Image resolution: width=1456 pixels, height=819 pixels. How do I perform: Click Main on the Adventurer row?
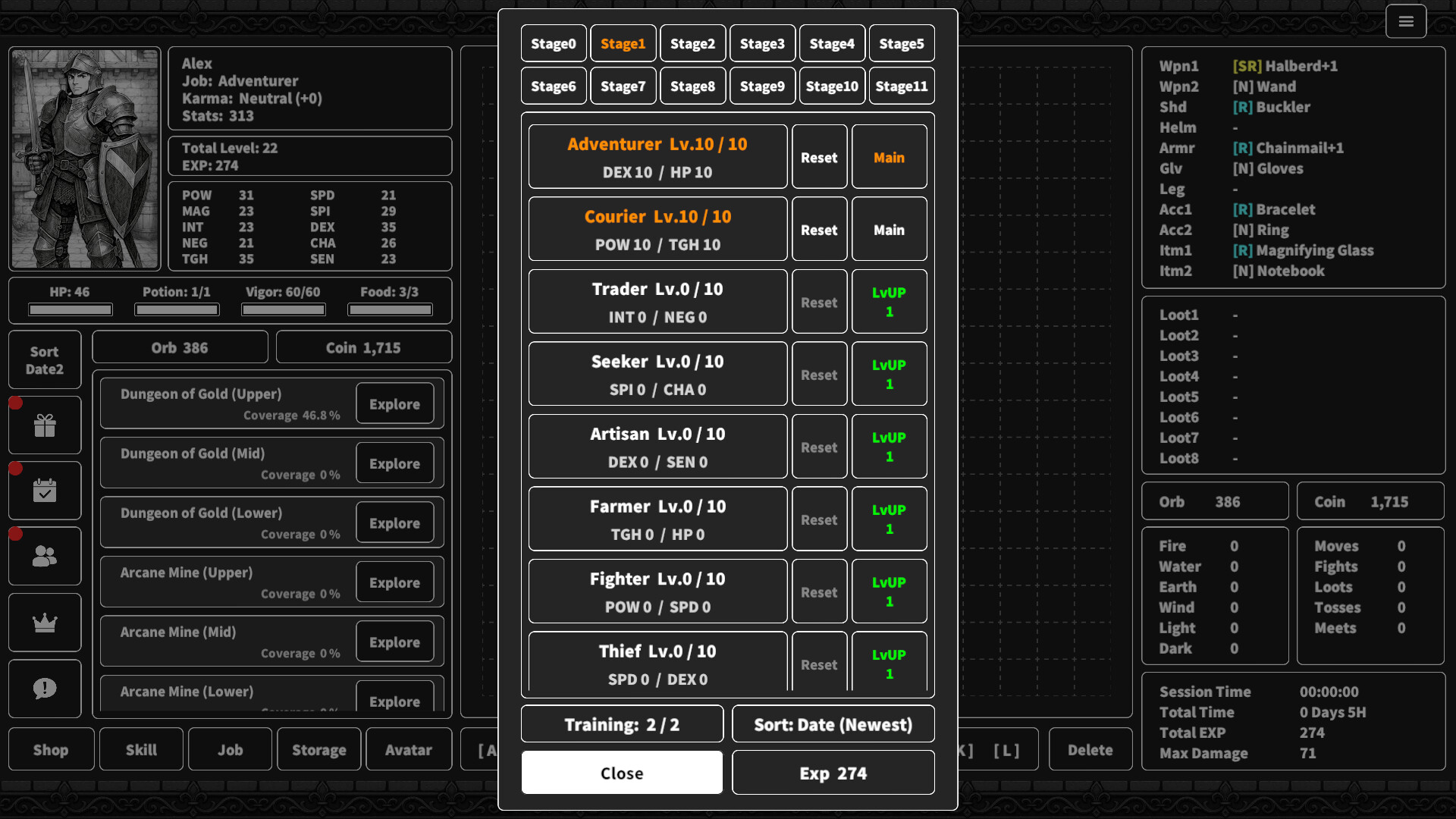point(889,157)
